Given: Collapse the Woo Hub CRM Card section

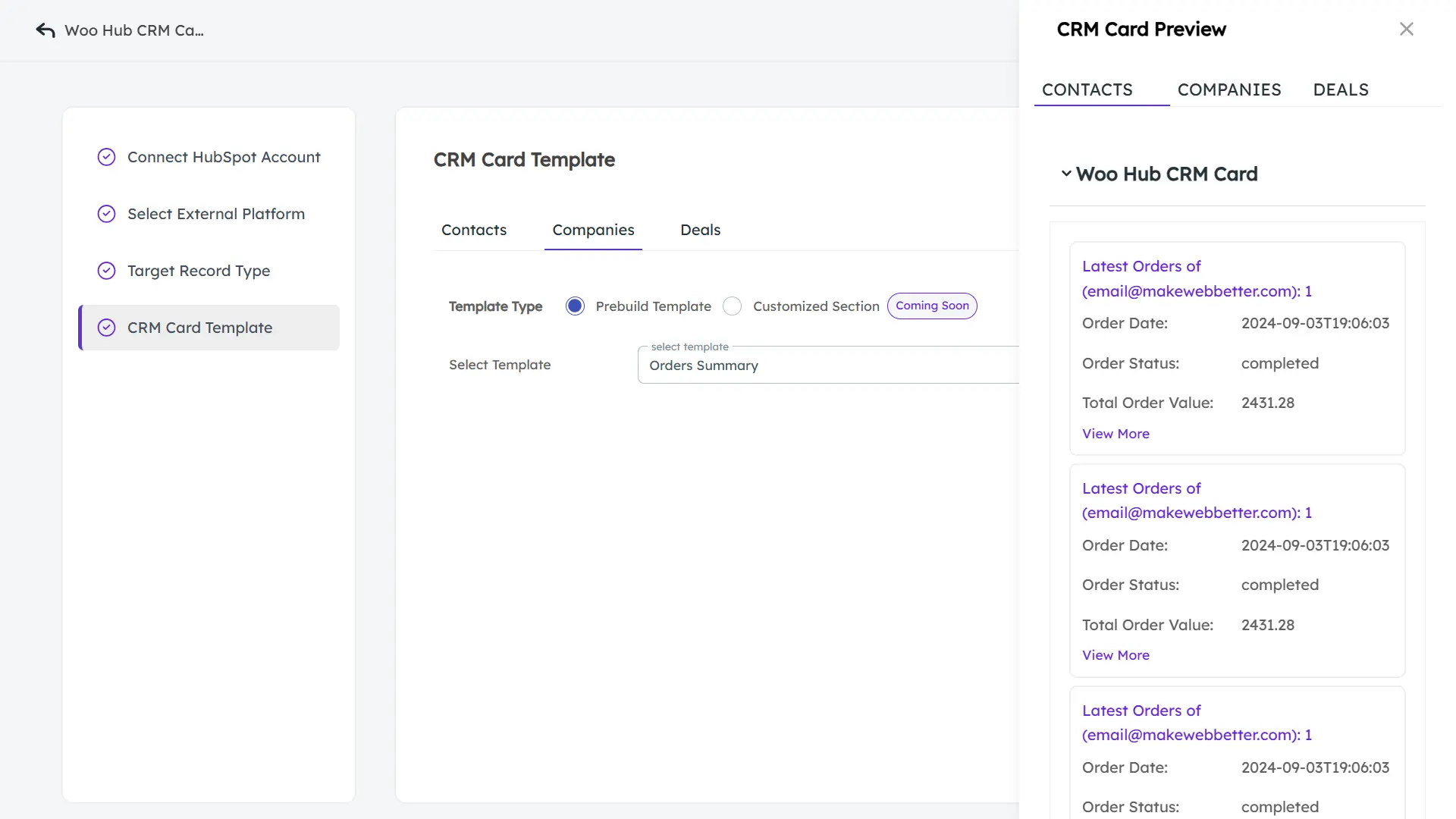Looking at the screenshot, I should (x=1065, y=174).
